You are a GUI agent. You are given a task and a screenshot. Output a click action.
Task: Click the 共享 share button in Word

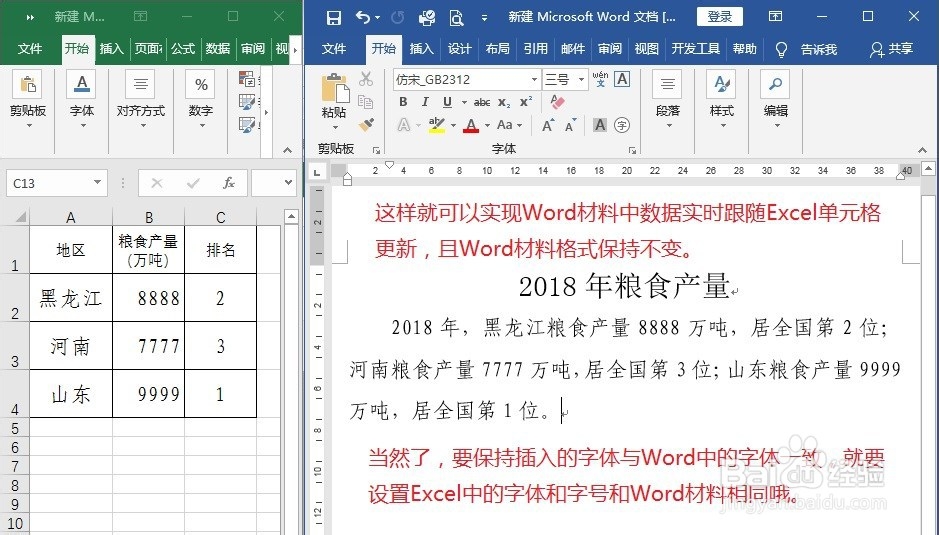[892, 49]
